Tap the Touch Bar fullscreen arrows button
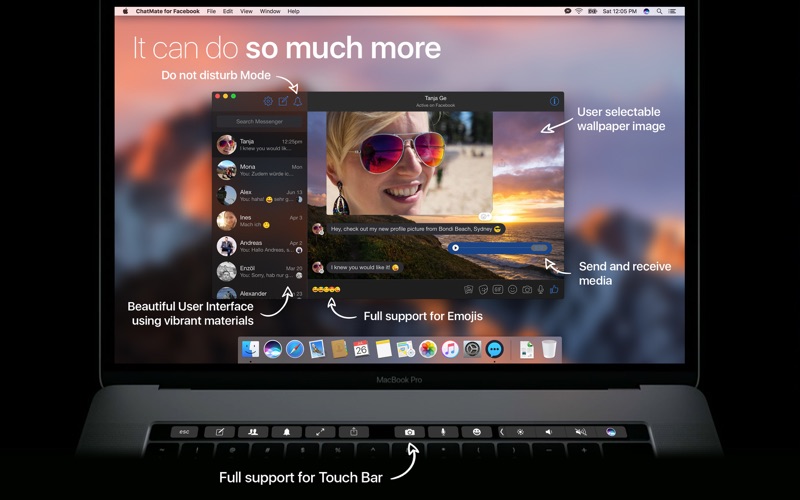This screenshot has height=500, width=800. pyautogui.click(x=320, y=432)
